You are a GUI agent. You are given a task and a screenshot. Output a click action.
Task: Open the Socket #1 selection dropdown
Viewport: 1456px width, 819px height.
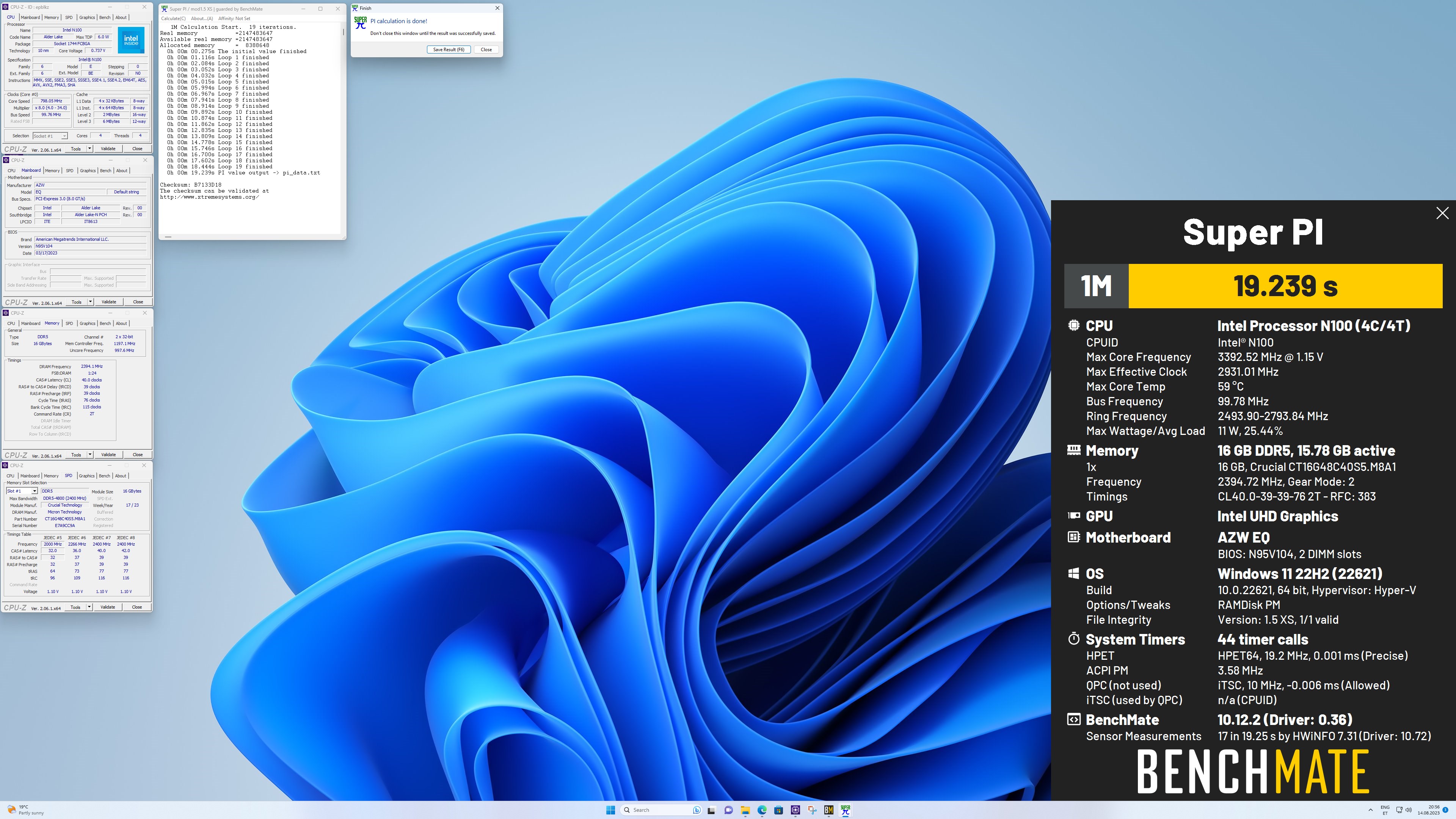50,136
